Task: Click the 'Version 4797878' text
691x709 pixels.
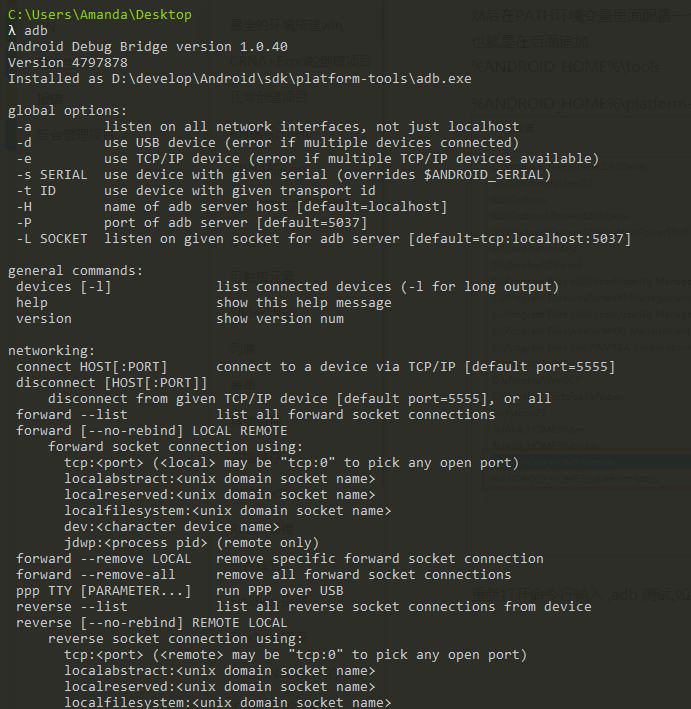Action: coord(67,63)
